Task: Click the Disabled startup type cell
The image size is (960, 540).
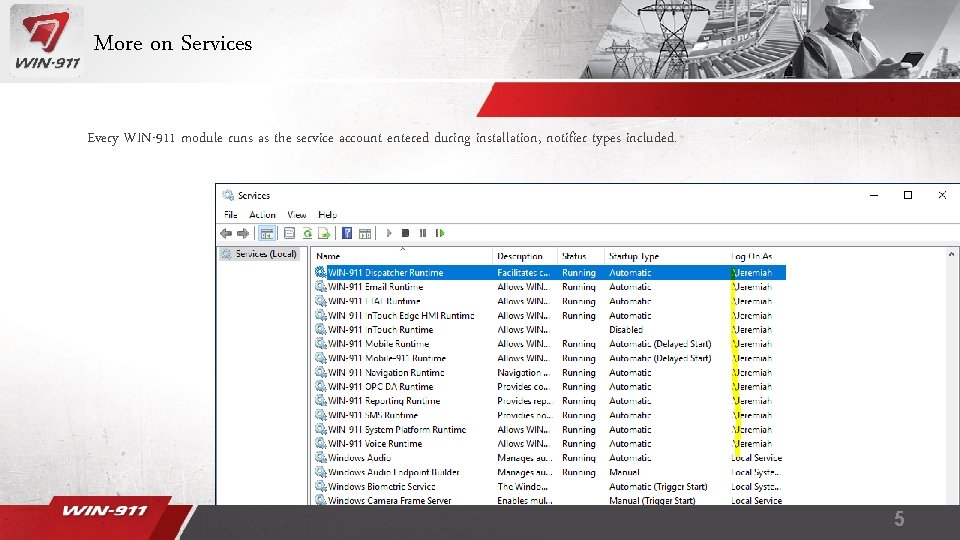Action: [626, 329]
